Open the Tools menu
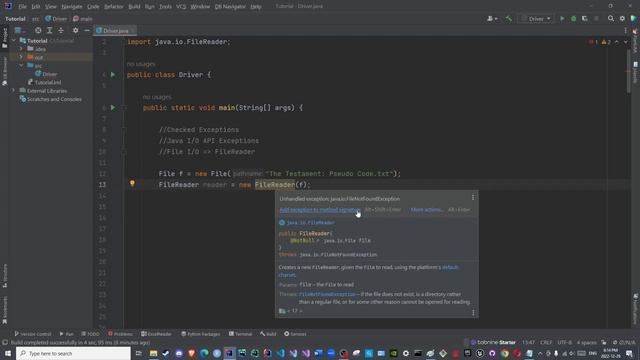 (165, 7)
